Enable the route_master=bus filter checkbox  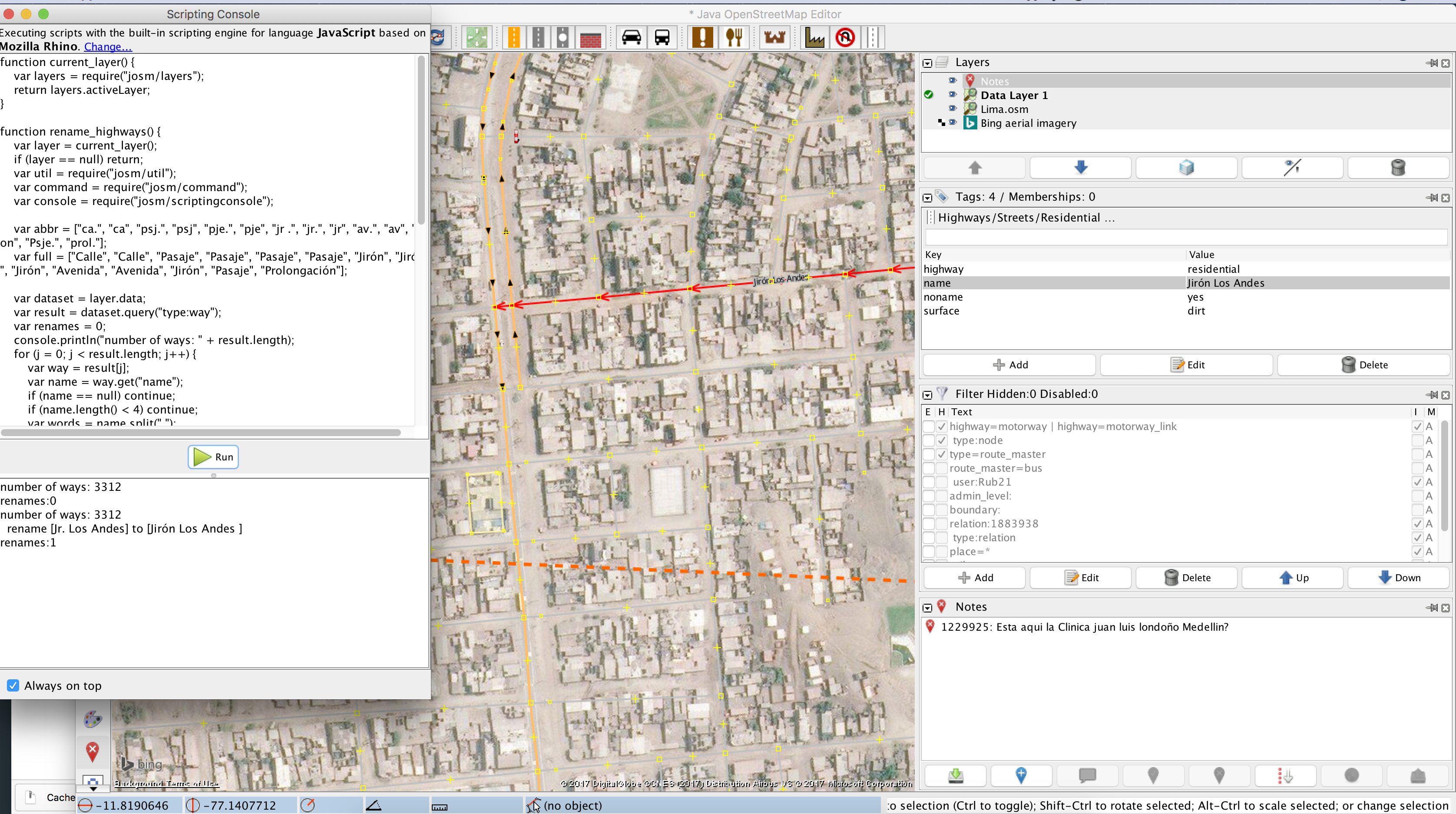[929, 468]
